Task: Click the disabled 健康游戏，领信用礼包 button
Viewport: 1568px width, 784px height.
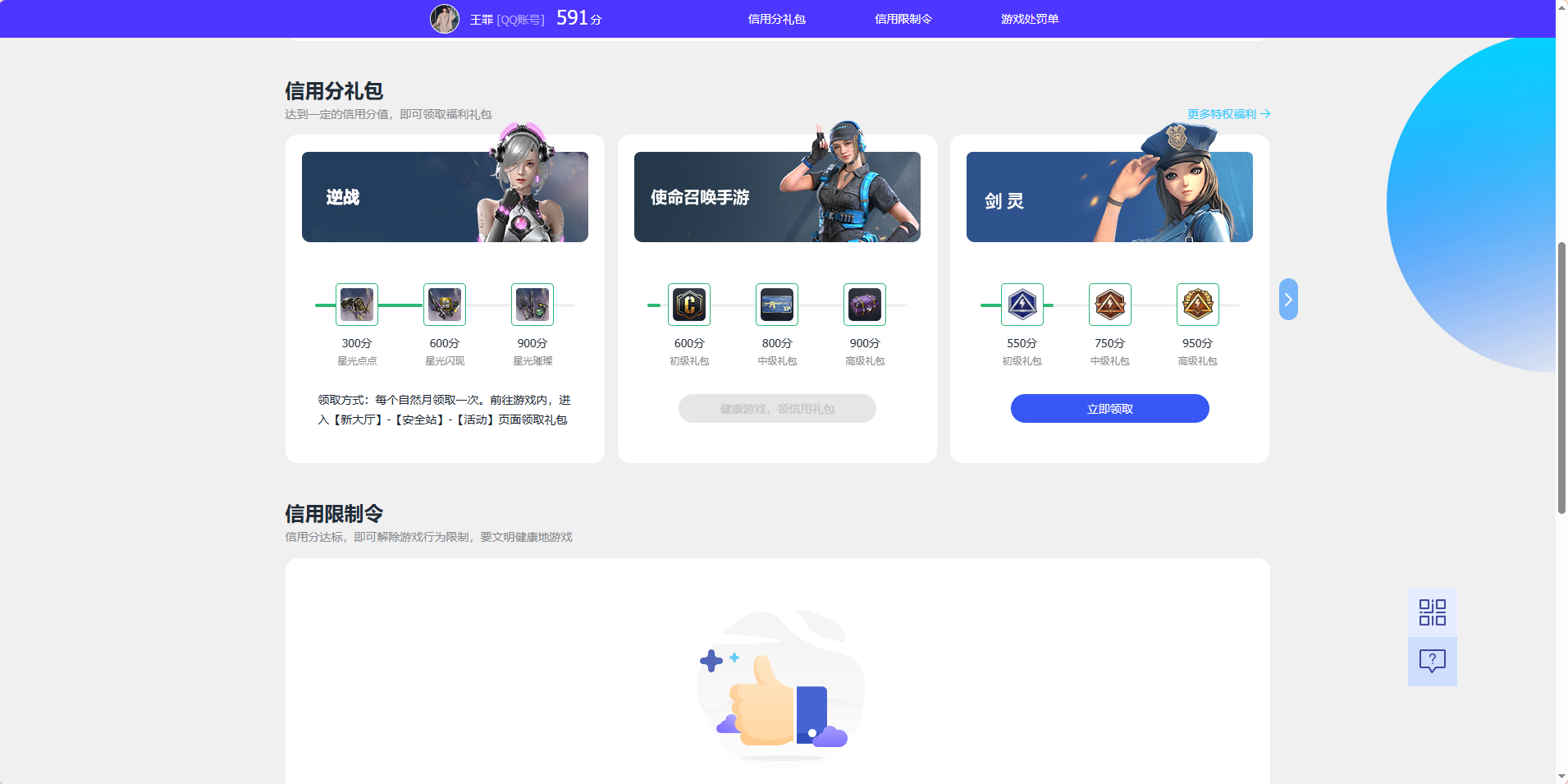Action: click(777, 409)
